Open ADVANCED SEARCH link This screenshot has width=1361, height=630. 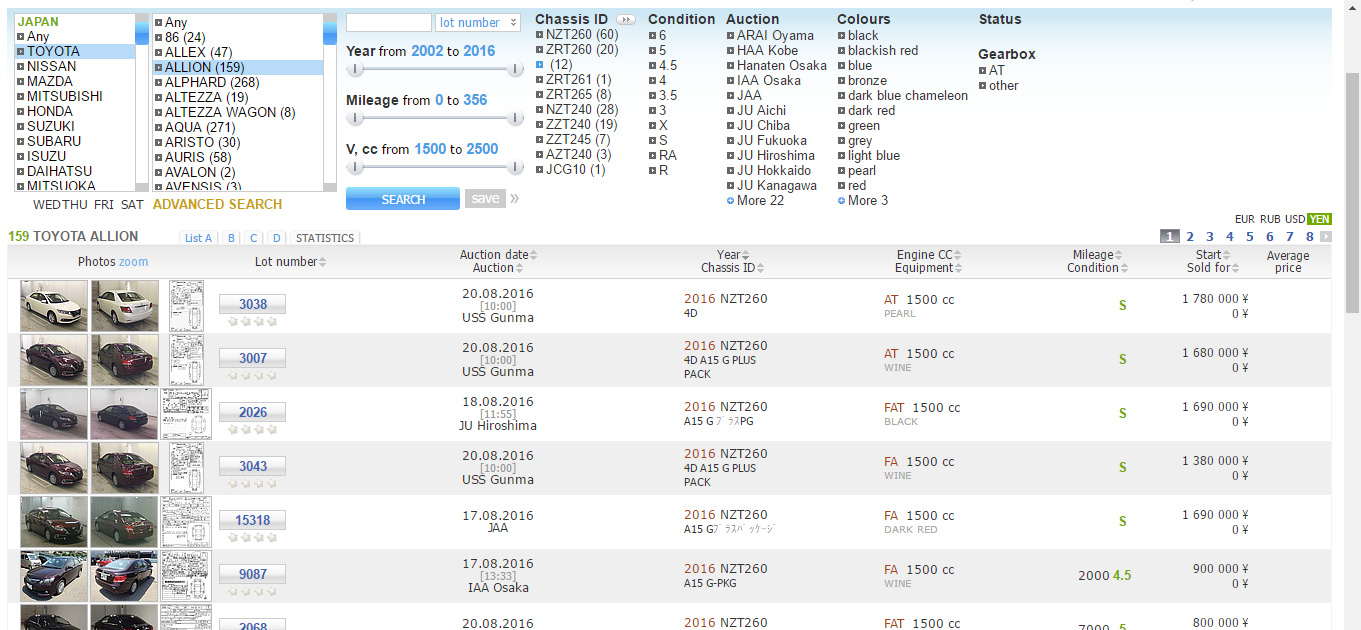tap(217, 204)
